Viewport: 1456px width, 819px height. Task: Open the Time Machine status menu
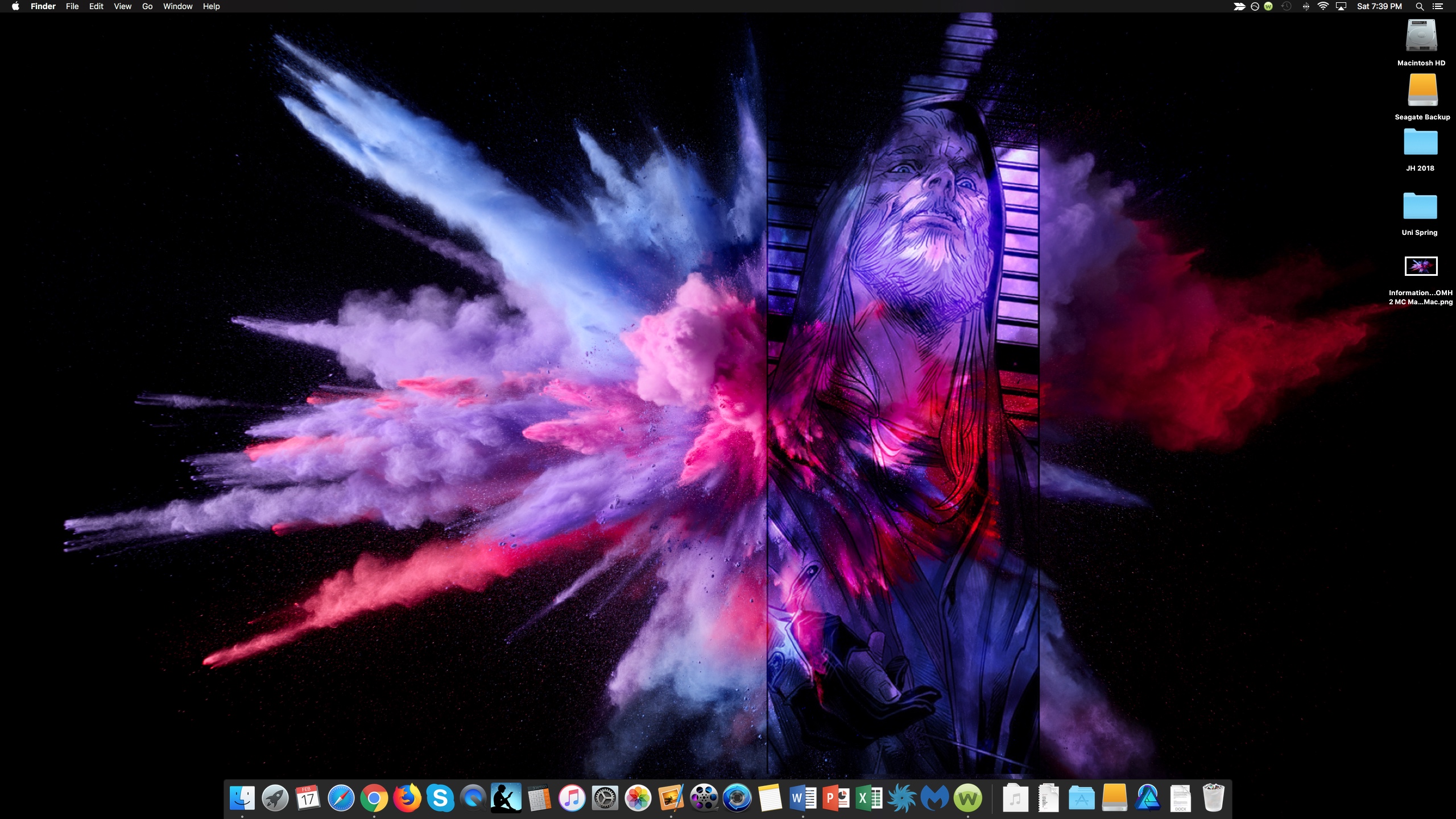click(1287, 6)
